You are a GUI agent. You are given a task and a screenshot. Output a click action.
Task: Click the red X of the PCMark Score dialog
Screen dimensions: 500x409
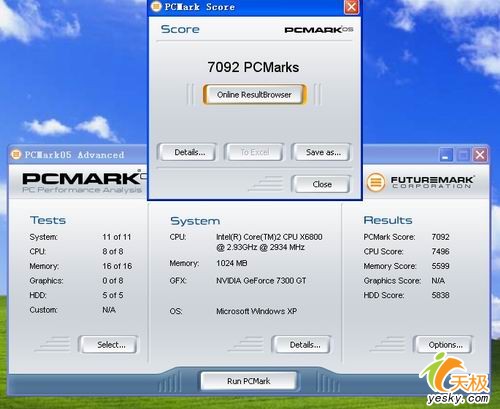(351, 7)
